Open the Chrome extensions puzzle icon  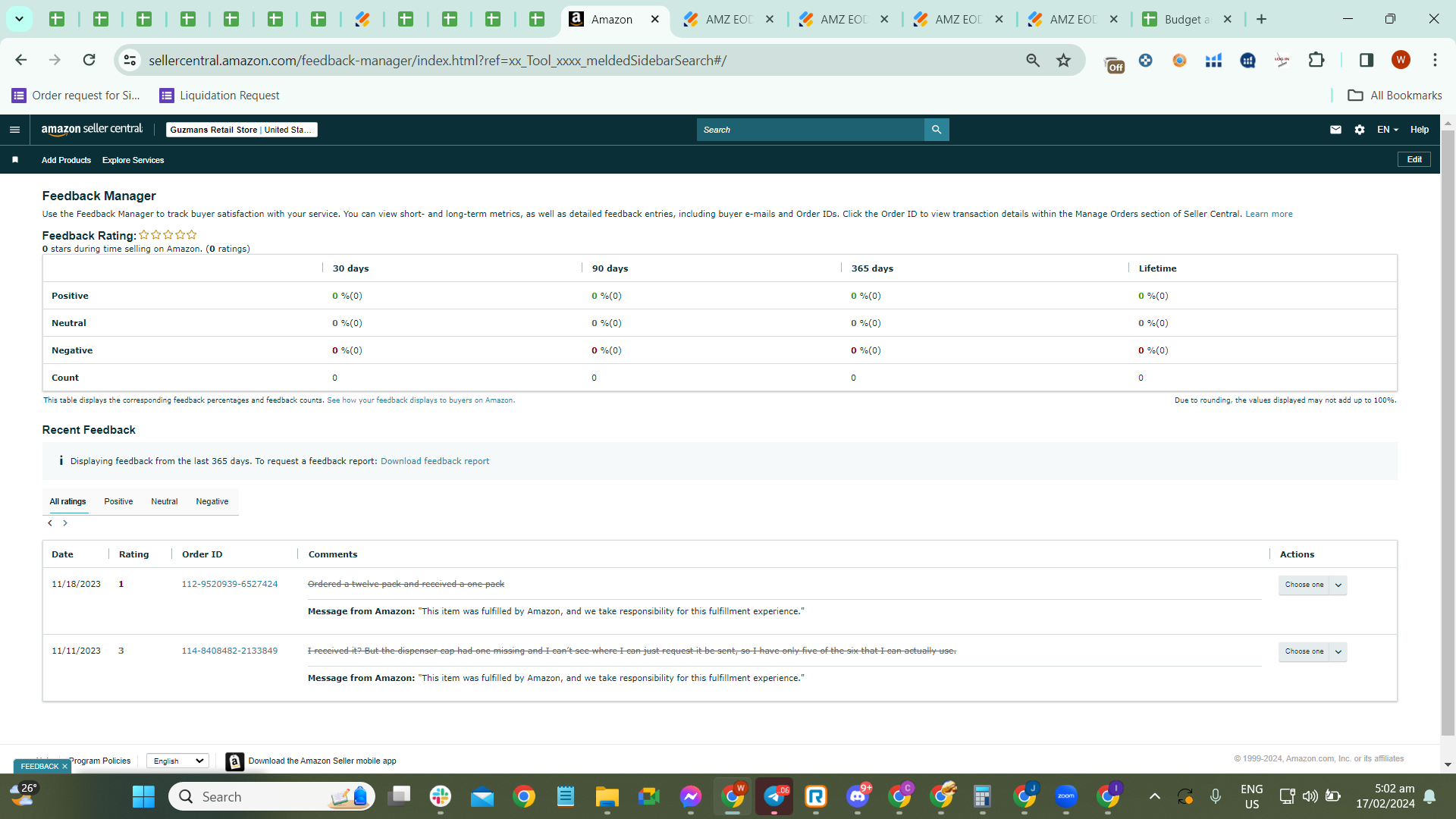click(x=1316, y=60)
